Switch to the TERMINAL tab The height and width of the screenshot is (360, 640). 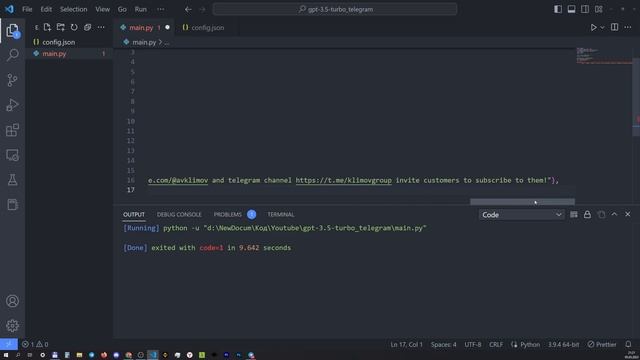pyautogui.click(x=281, y=214)
